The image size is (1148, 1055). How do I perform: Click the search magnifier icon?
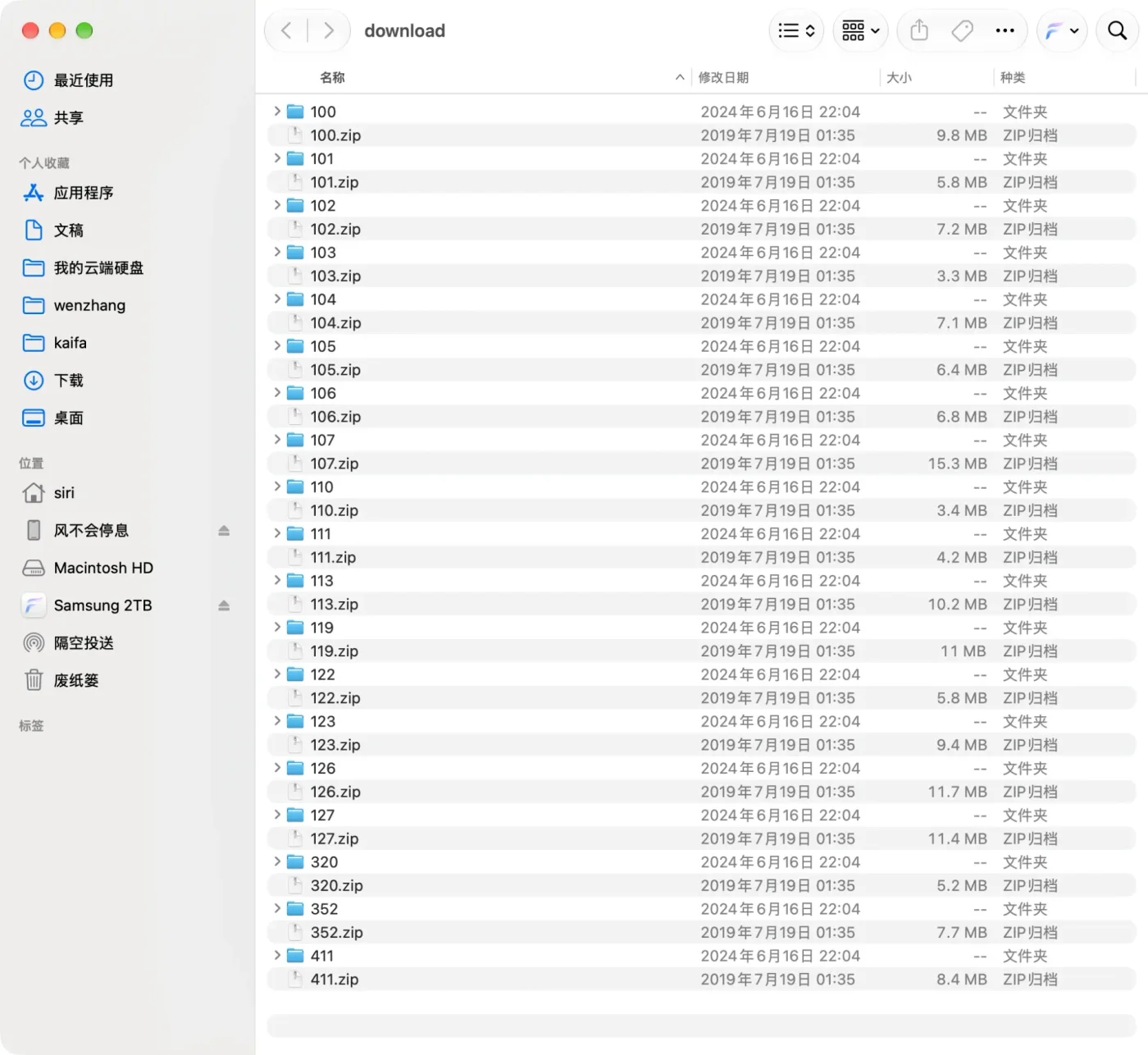[x=1117, y=31]
